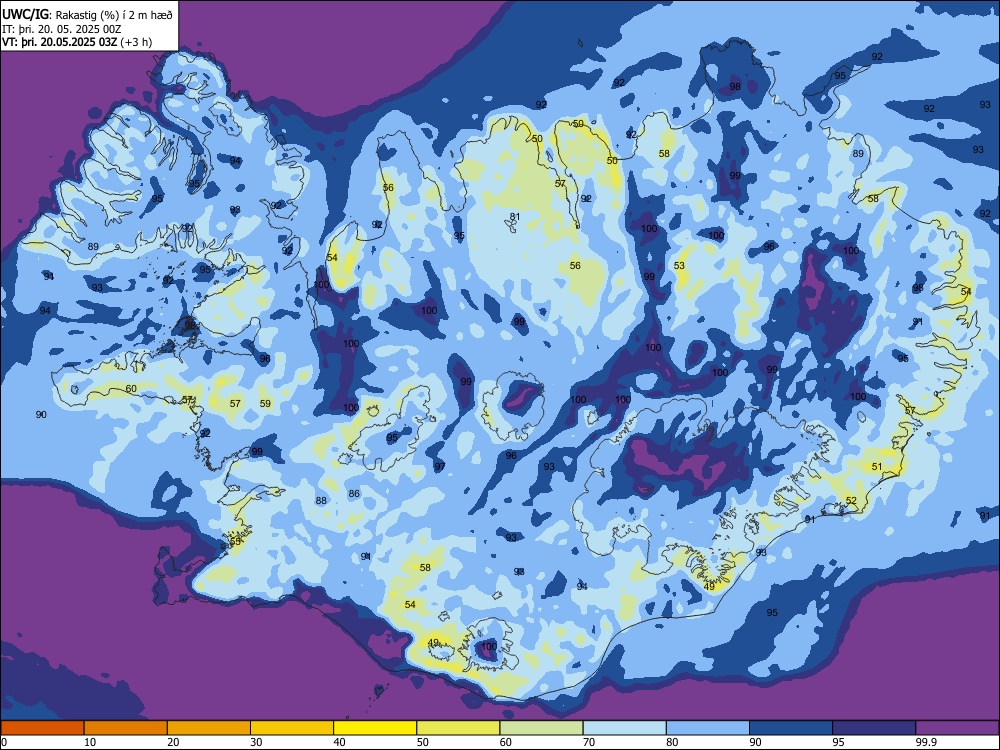Image resolution: width=1000 pixels, height=750 pixels.
Task: Click the map value '59' in the west
Action: click(265, 404)
